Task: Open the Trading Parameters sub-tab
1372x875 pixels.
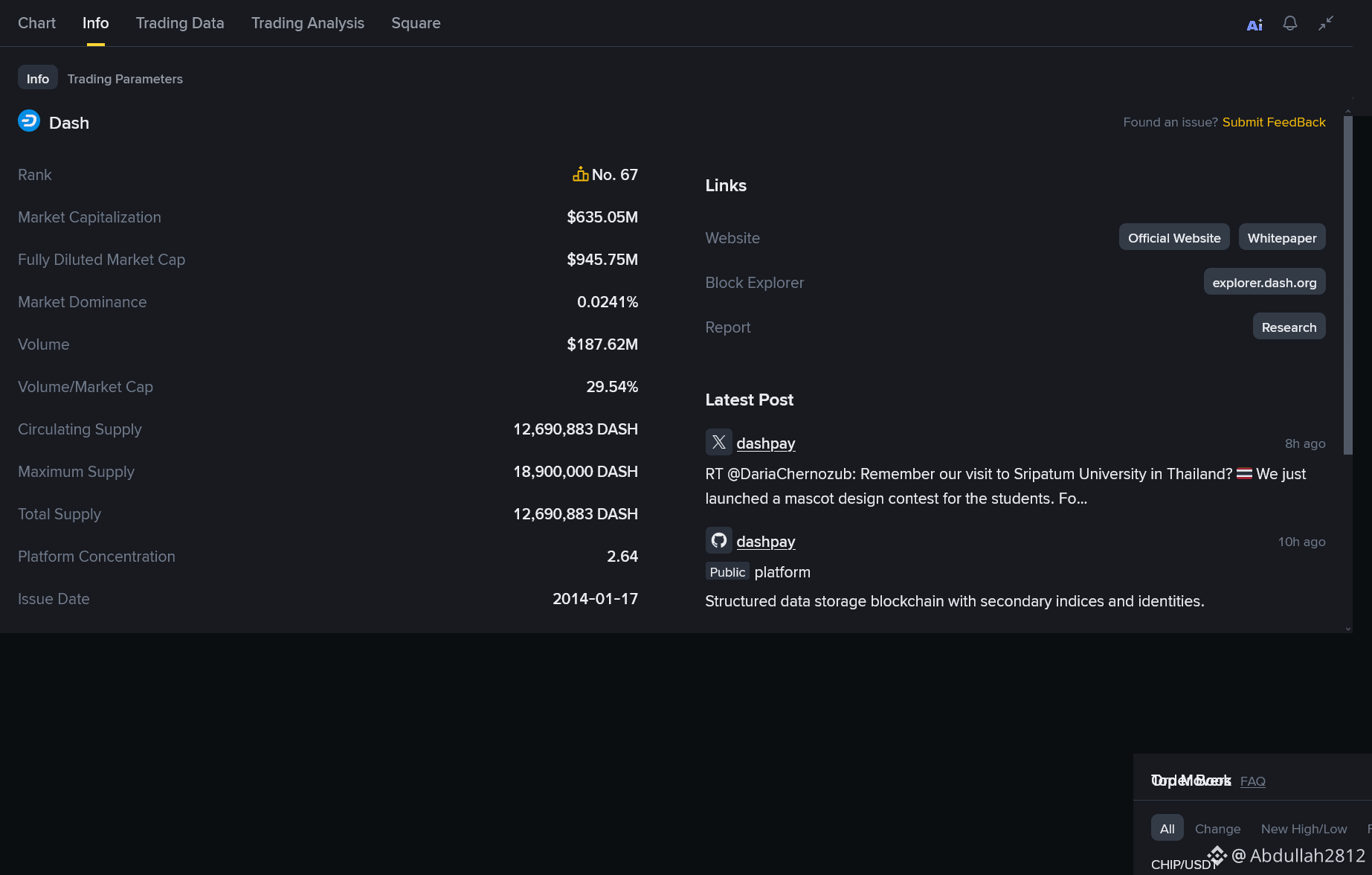Action: 125,79
